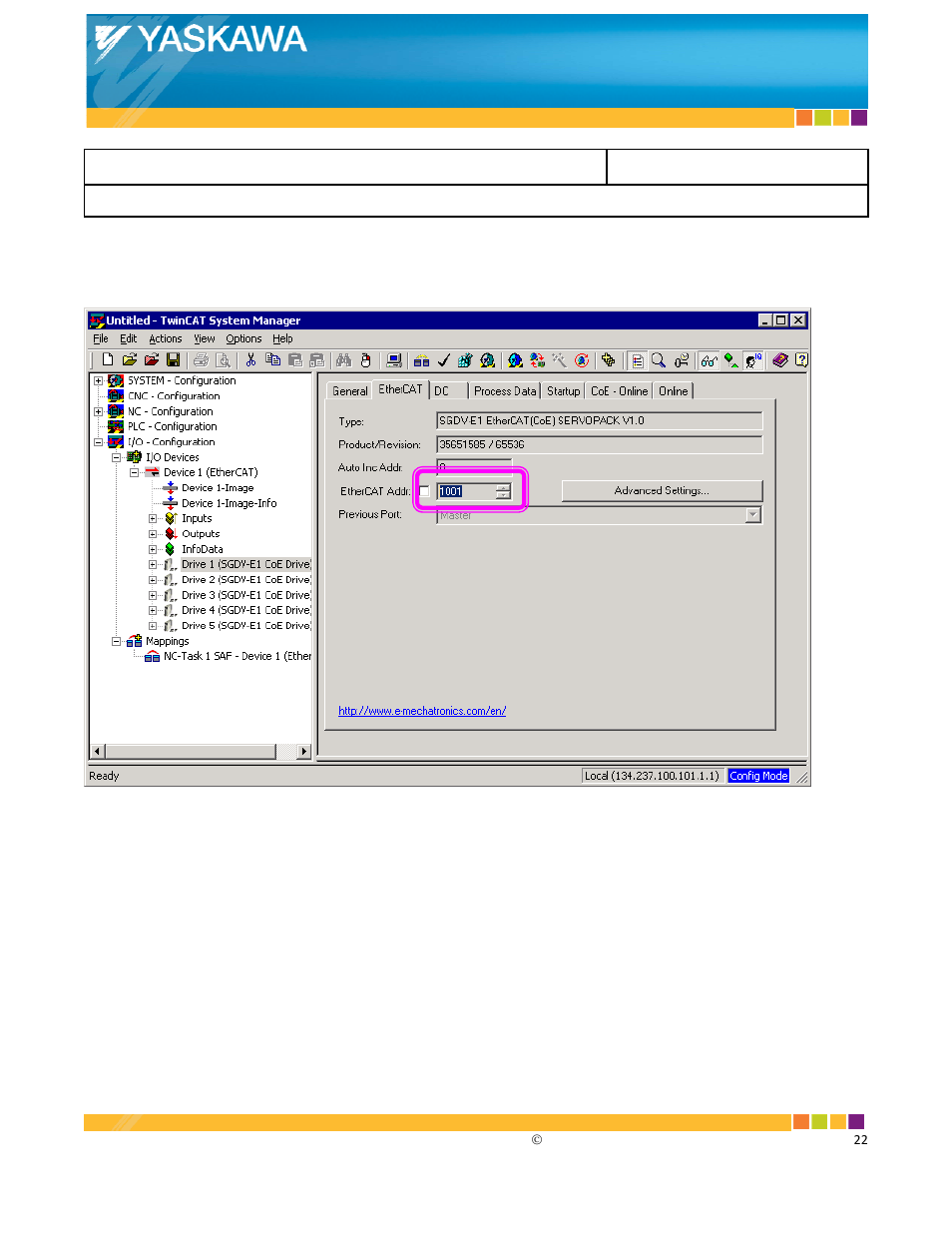Click the Device 1-Image node icon

pos(170,488)
